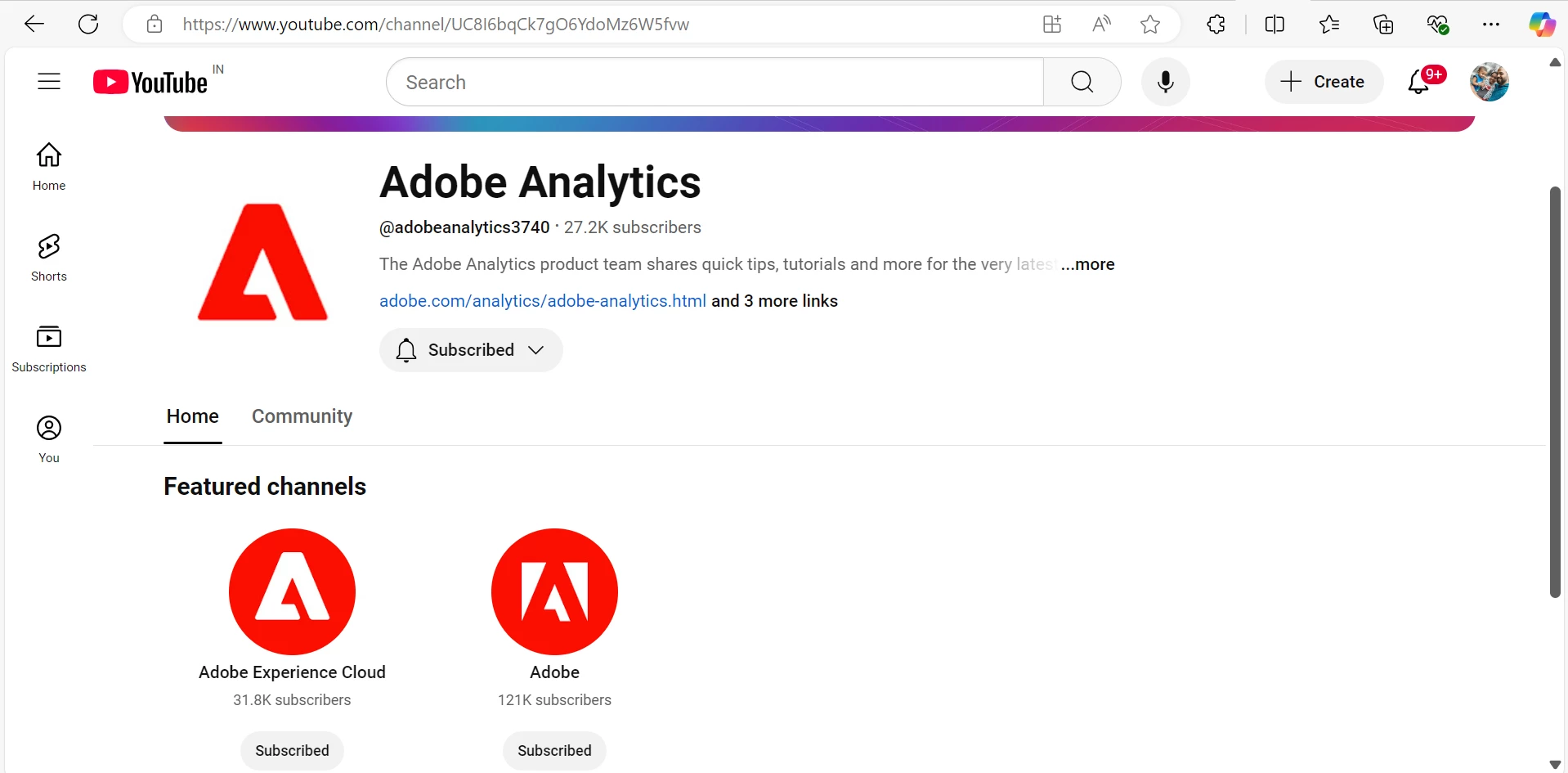Go to Home in sidebar
Viewport: 1568px width, 773px height.
pyautogui.click(x=49, y=167)
